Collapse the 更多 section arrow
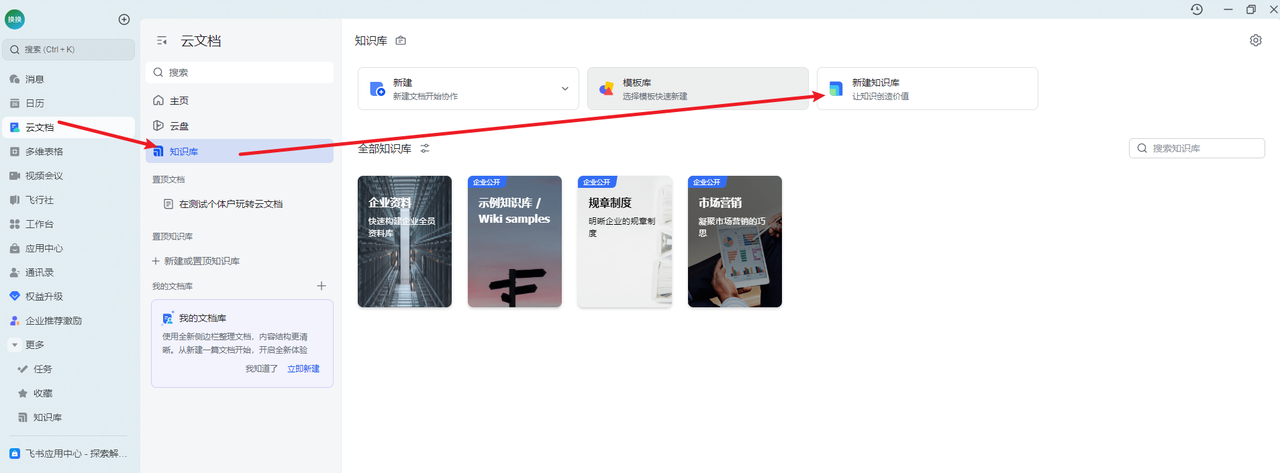Viewport: 1280px width, 473px height. pyautogui.click(x=15, y=345)
